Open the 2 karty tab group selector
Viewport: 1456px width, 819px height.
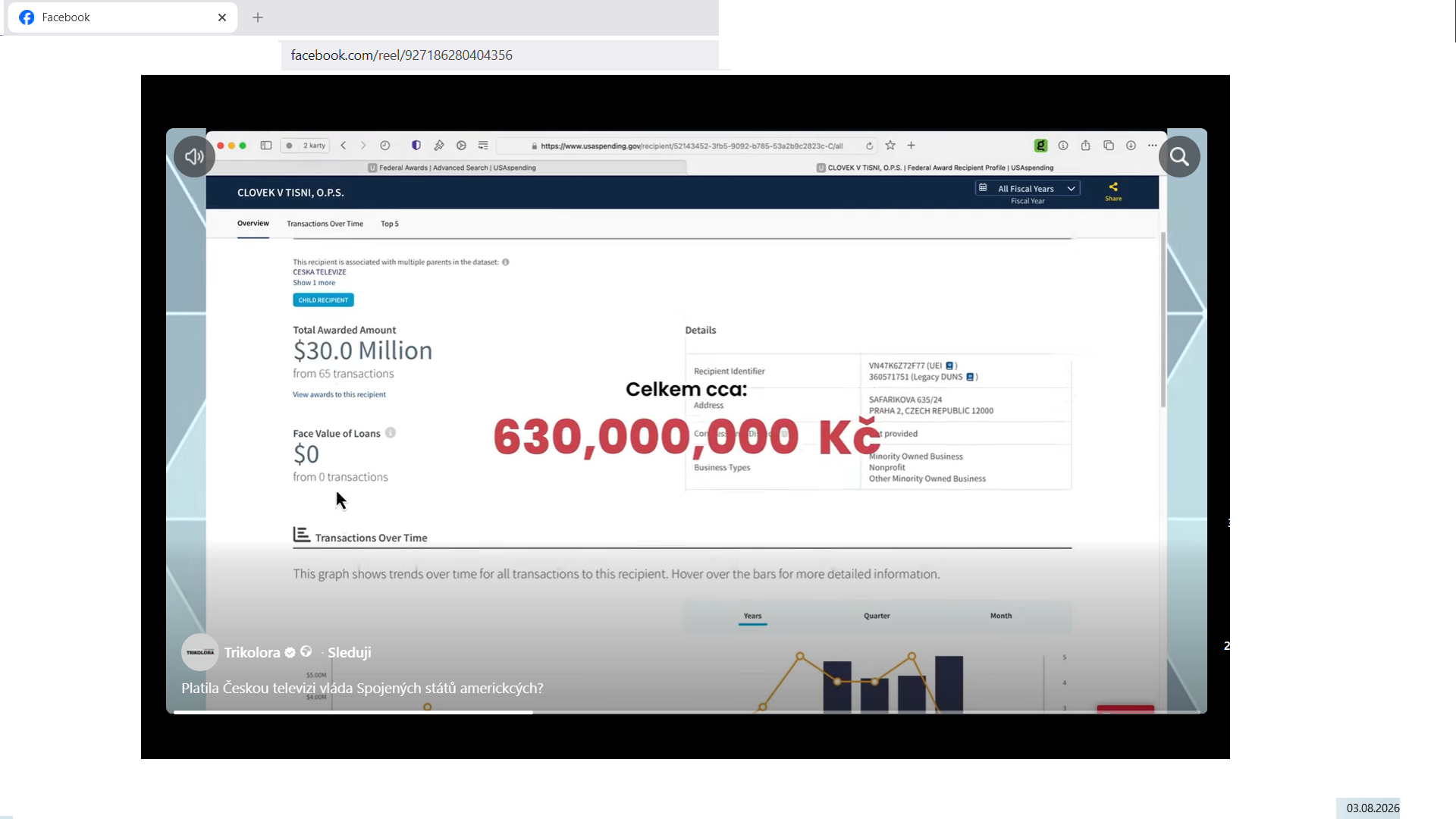click(x=306, y=146)
